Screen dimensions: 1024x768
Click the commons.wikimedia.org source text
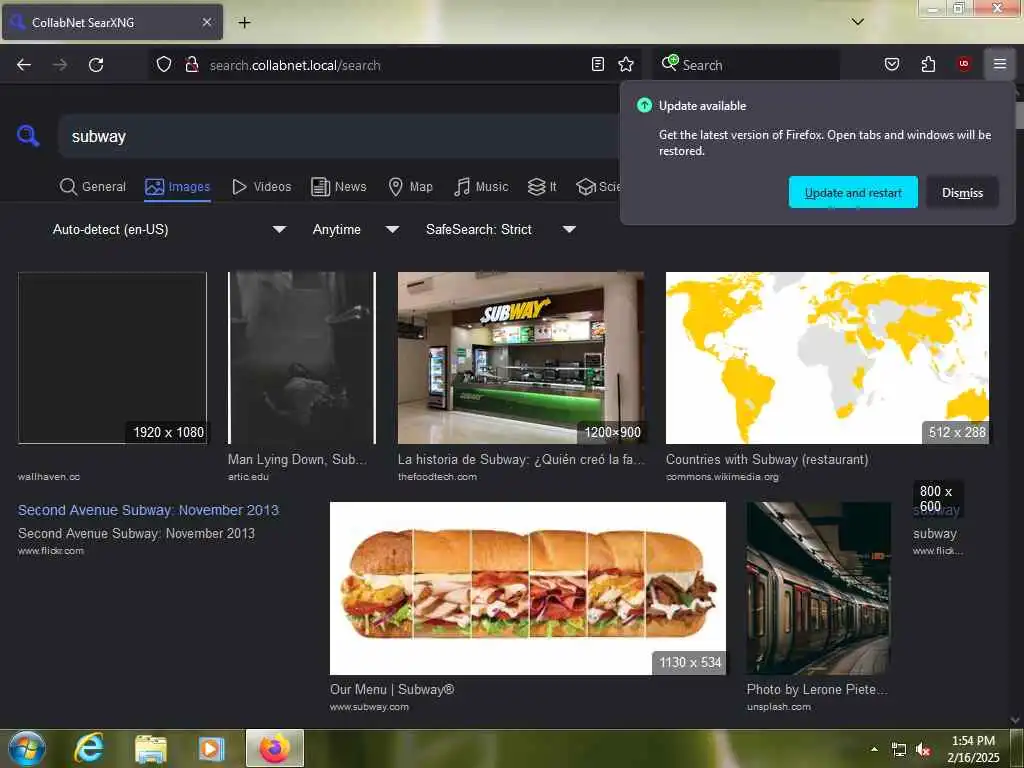(x=722, y=477)
